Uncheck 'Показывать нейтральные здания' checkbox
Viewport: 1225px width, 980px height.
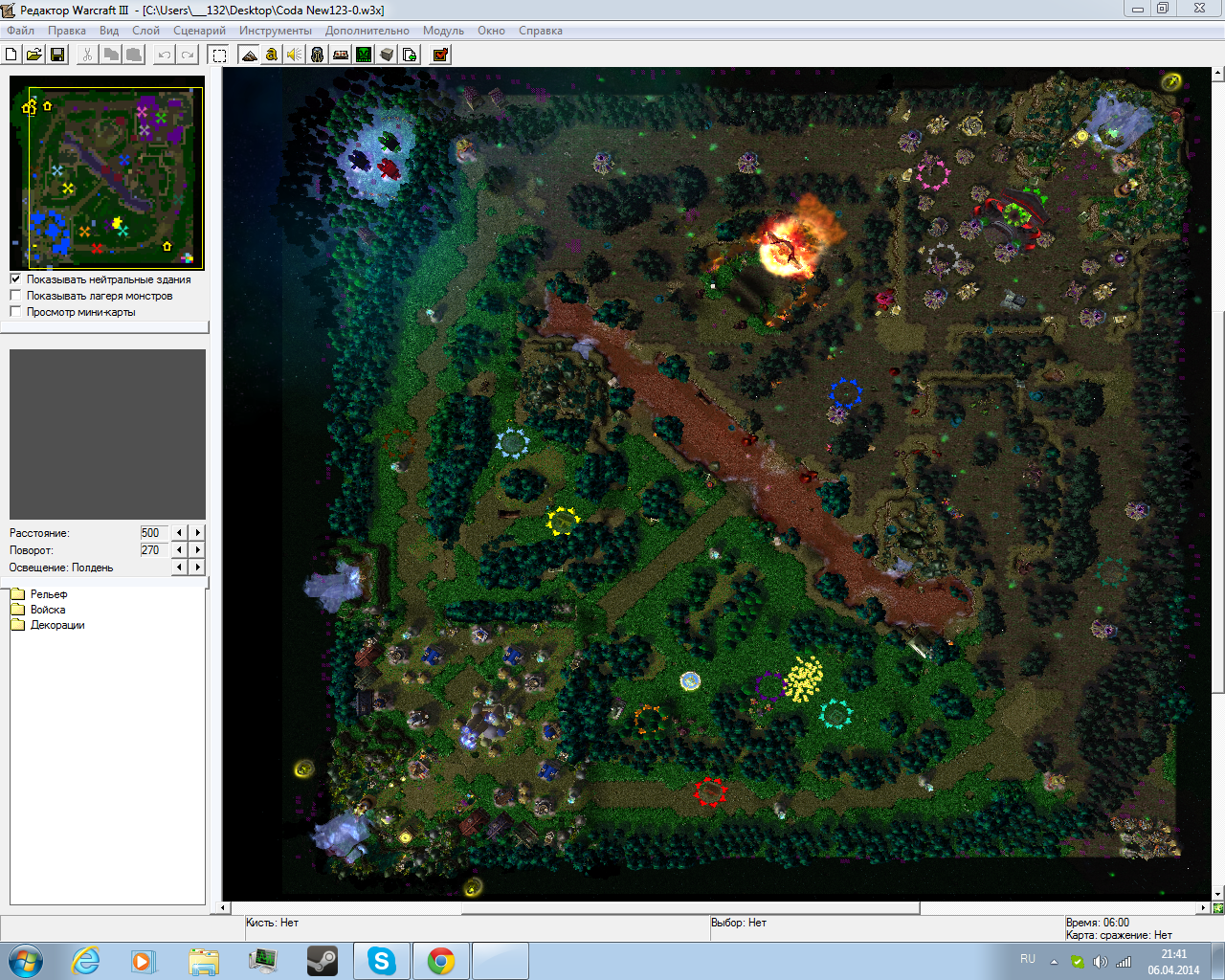[x=15, y=279]
